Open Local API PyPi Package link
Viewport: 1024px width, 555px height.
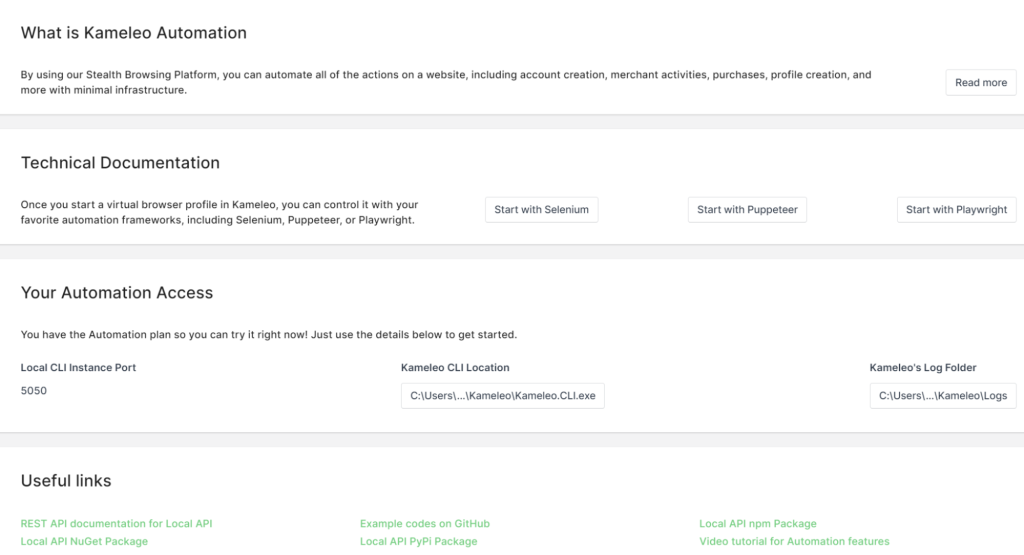(x=419, y=541)
